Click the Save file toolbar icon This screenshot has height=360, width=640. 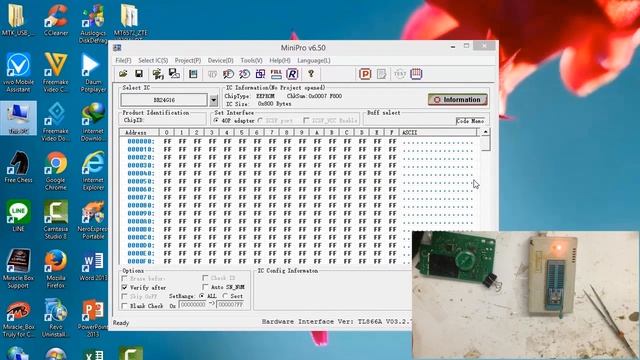139,74
